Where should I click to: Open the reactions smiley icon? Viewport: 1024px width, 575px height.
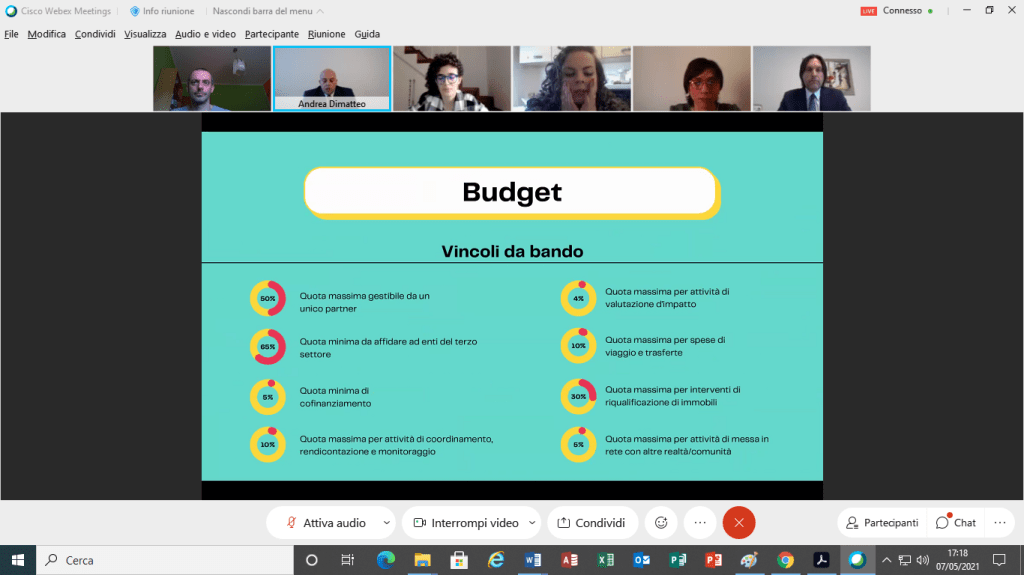click(x=661, y=522)
